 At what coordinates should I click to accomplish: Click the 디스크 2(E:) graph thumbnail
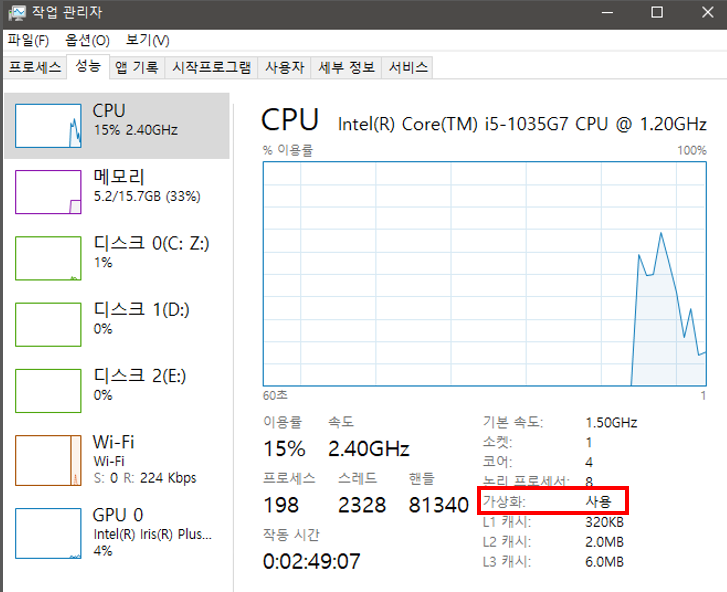[x=48, y=391]
